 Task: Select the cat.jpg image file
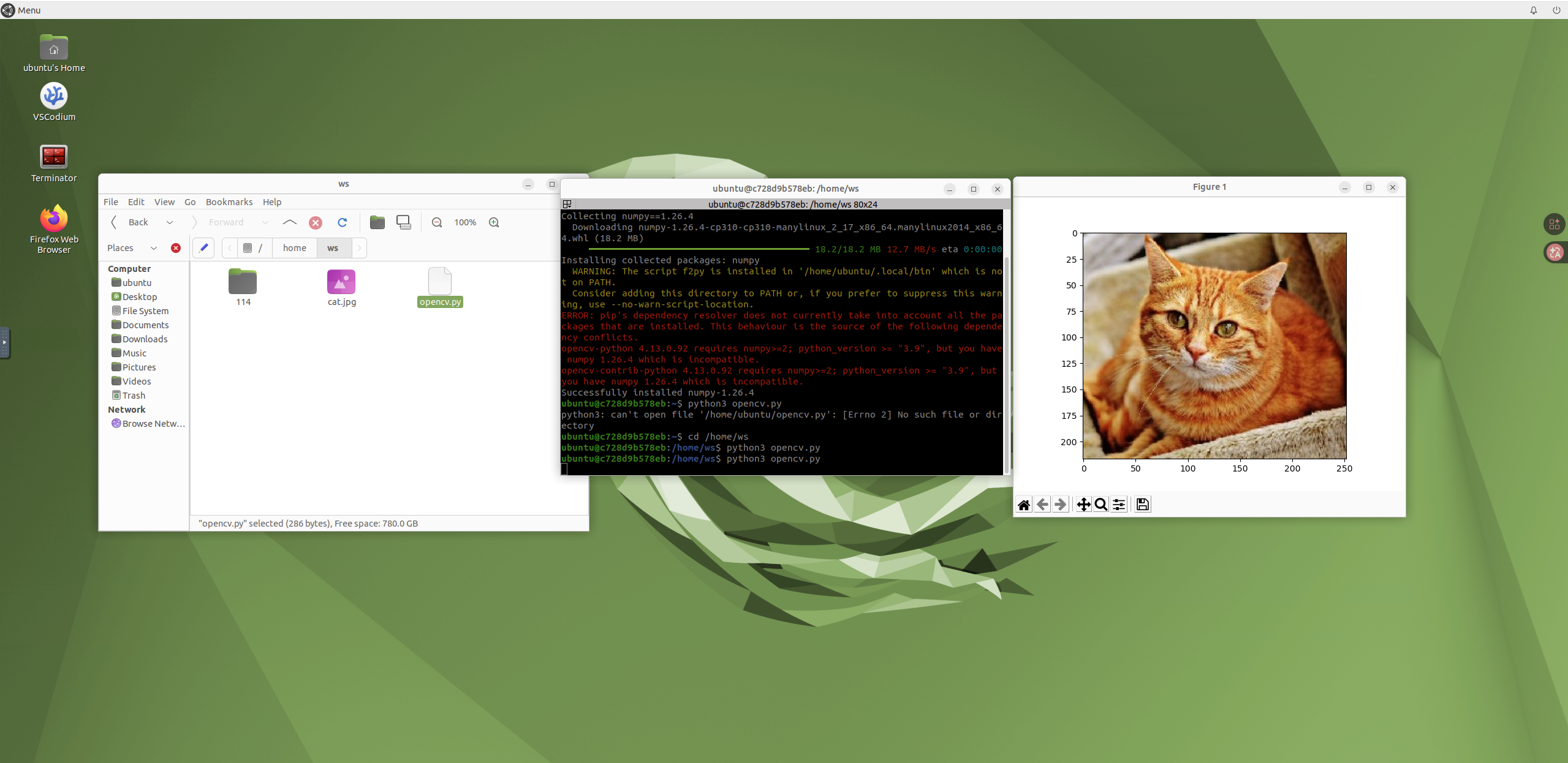coord(341,287)
